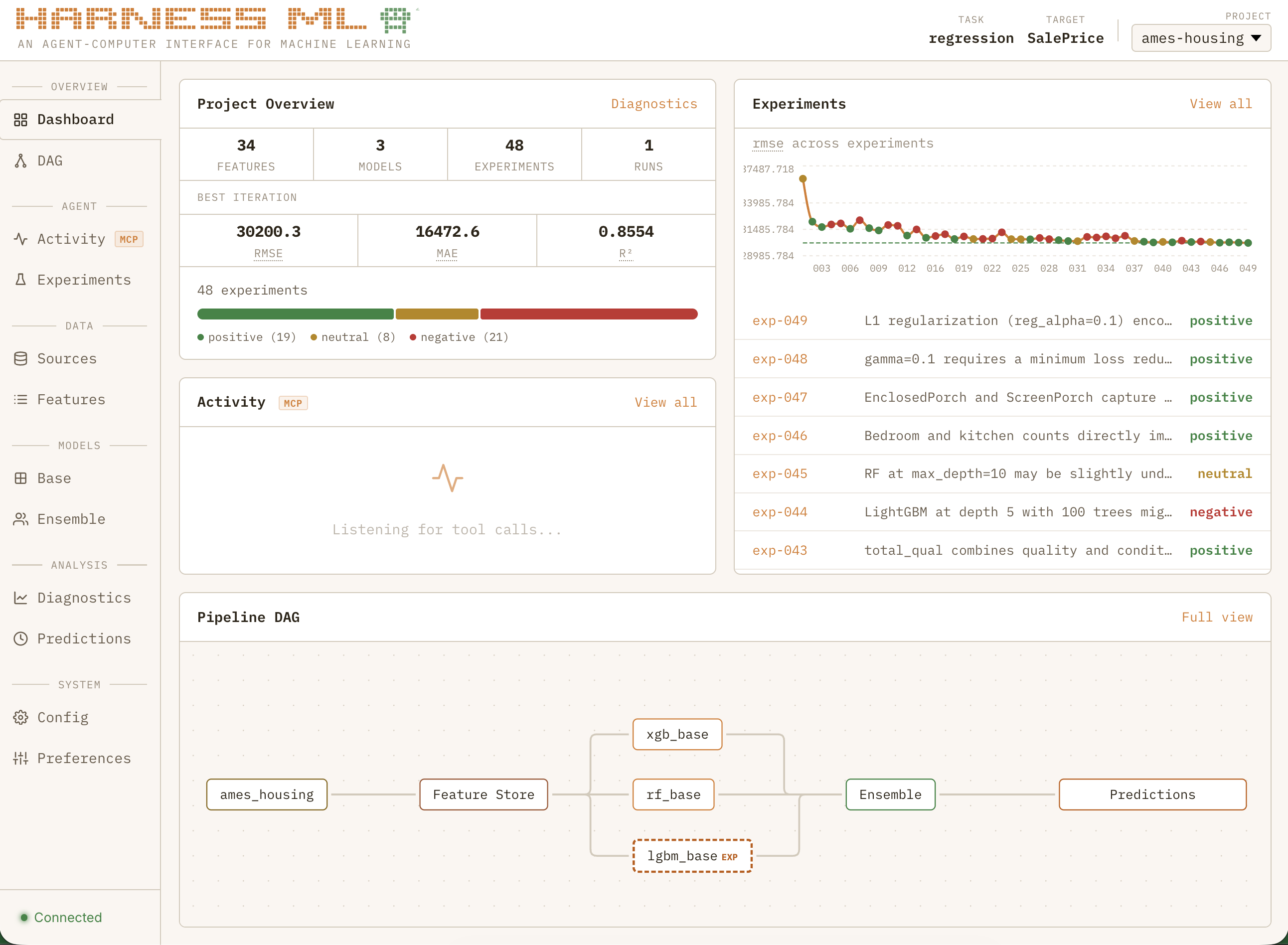This screenshot has height=945, width=1288.
Task: Click the Experiments flask icon
Action: (x=21, y=280)
